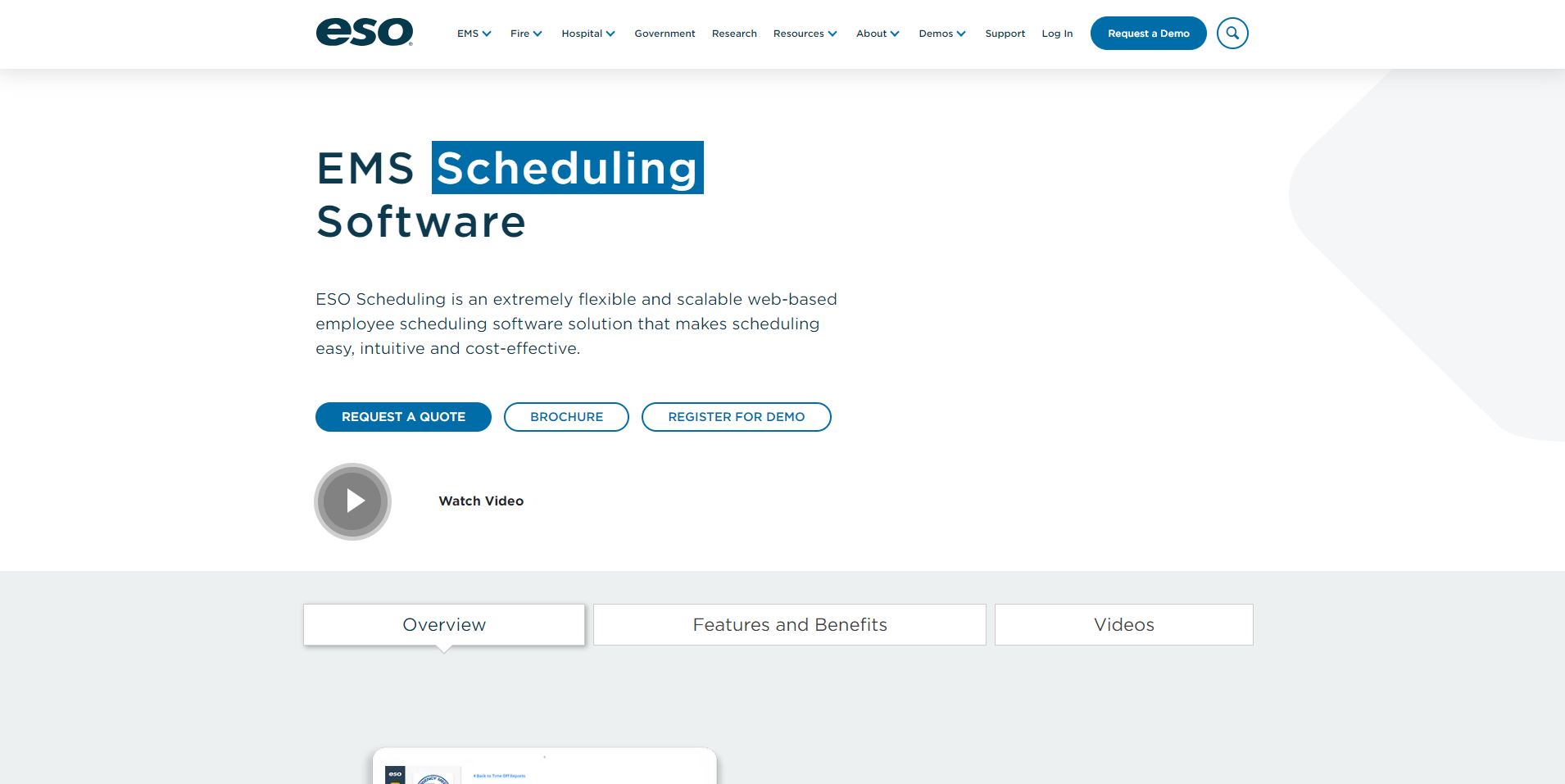Expand the Resources dropdown menu

(x=805, y=34)
